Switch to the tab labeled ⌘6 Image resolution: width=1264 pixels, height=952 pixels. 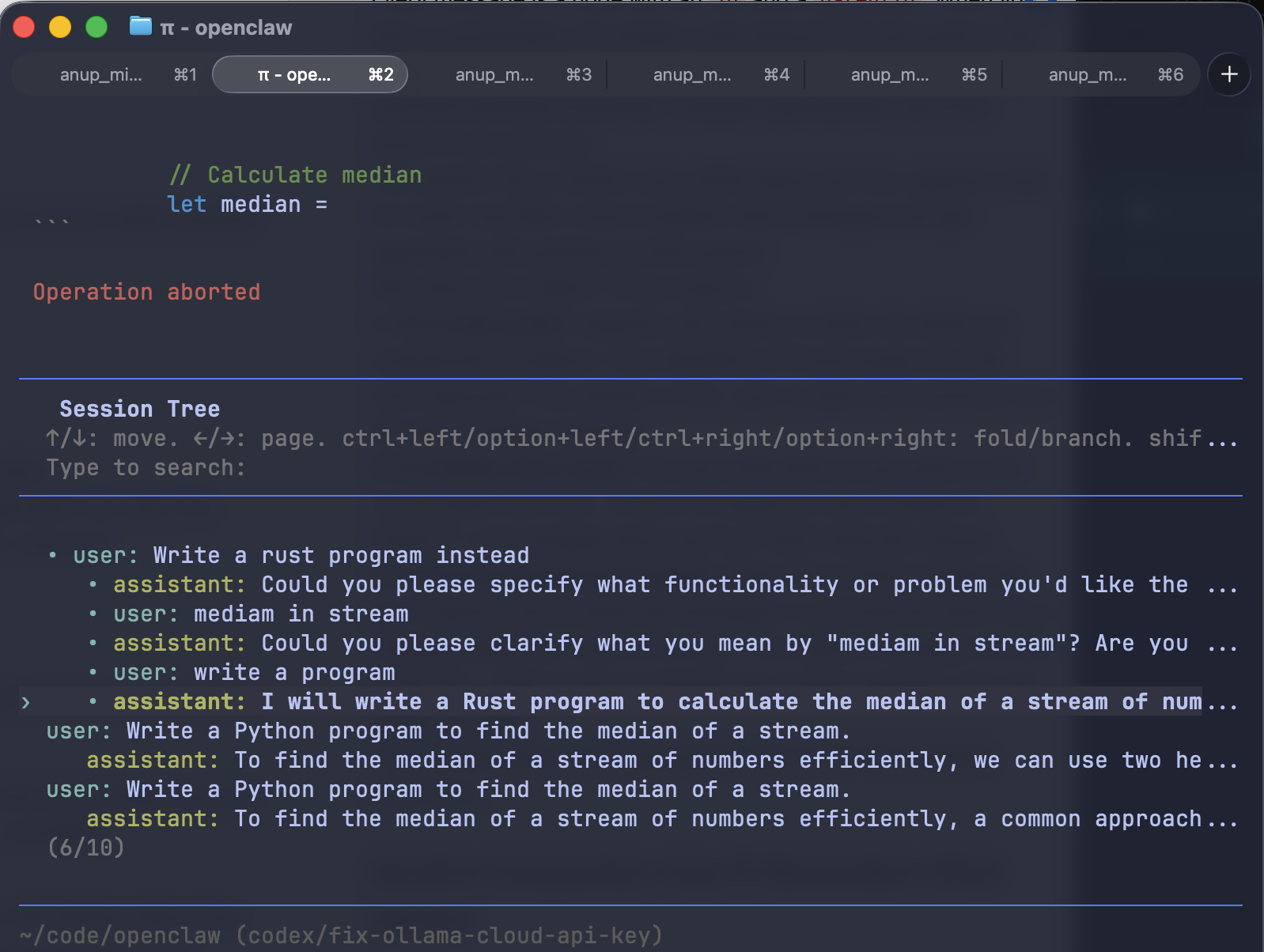point(1101,74)
